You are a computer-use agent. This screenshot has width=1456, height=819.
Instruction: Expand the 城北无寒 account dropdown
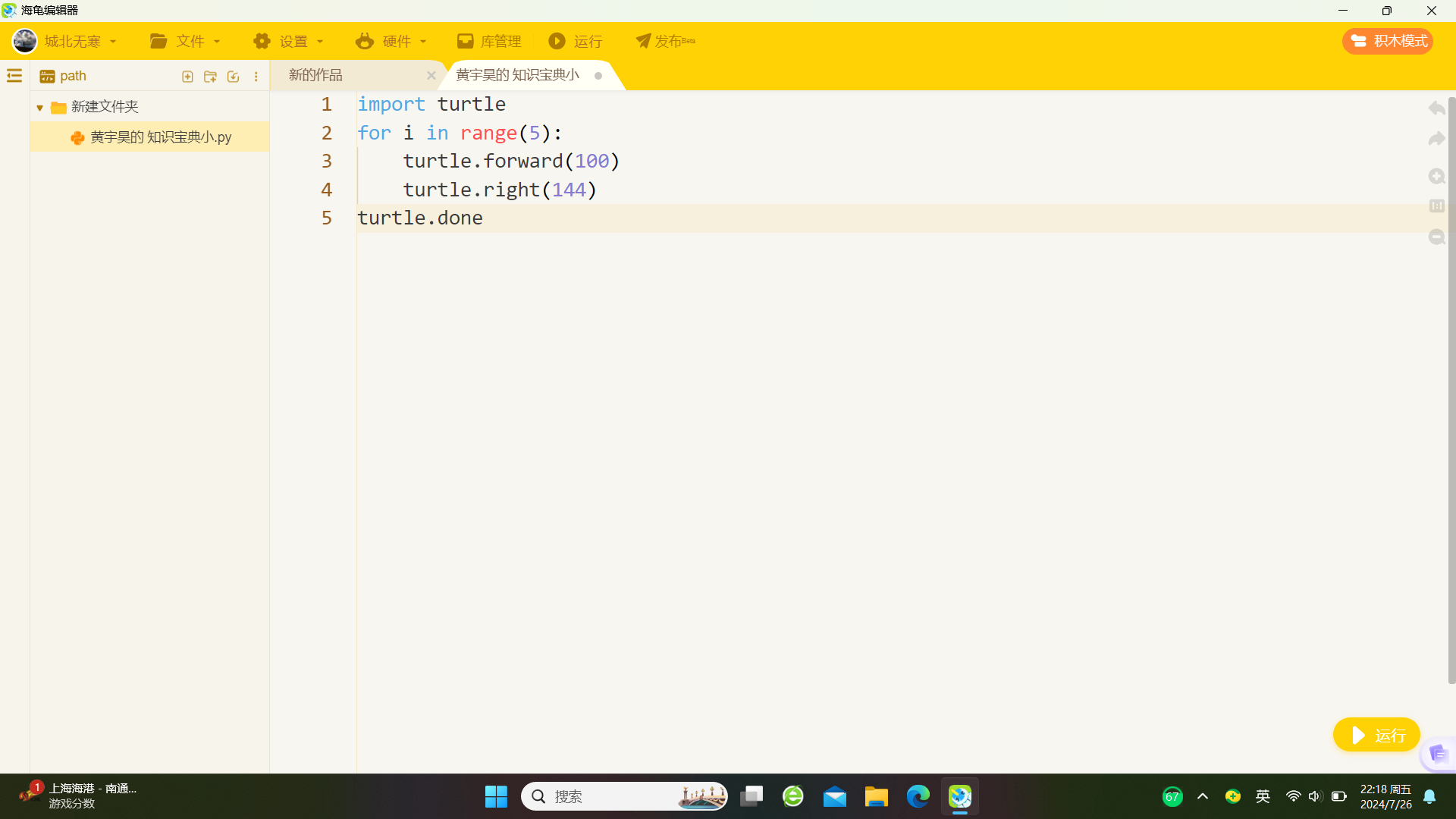(113, 42)
